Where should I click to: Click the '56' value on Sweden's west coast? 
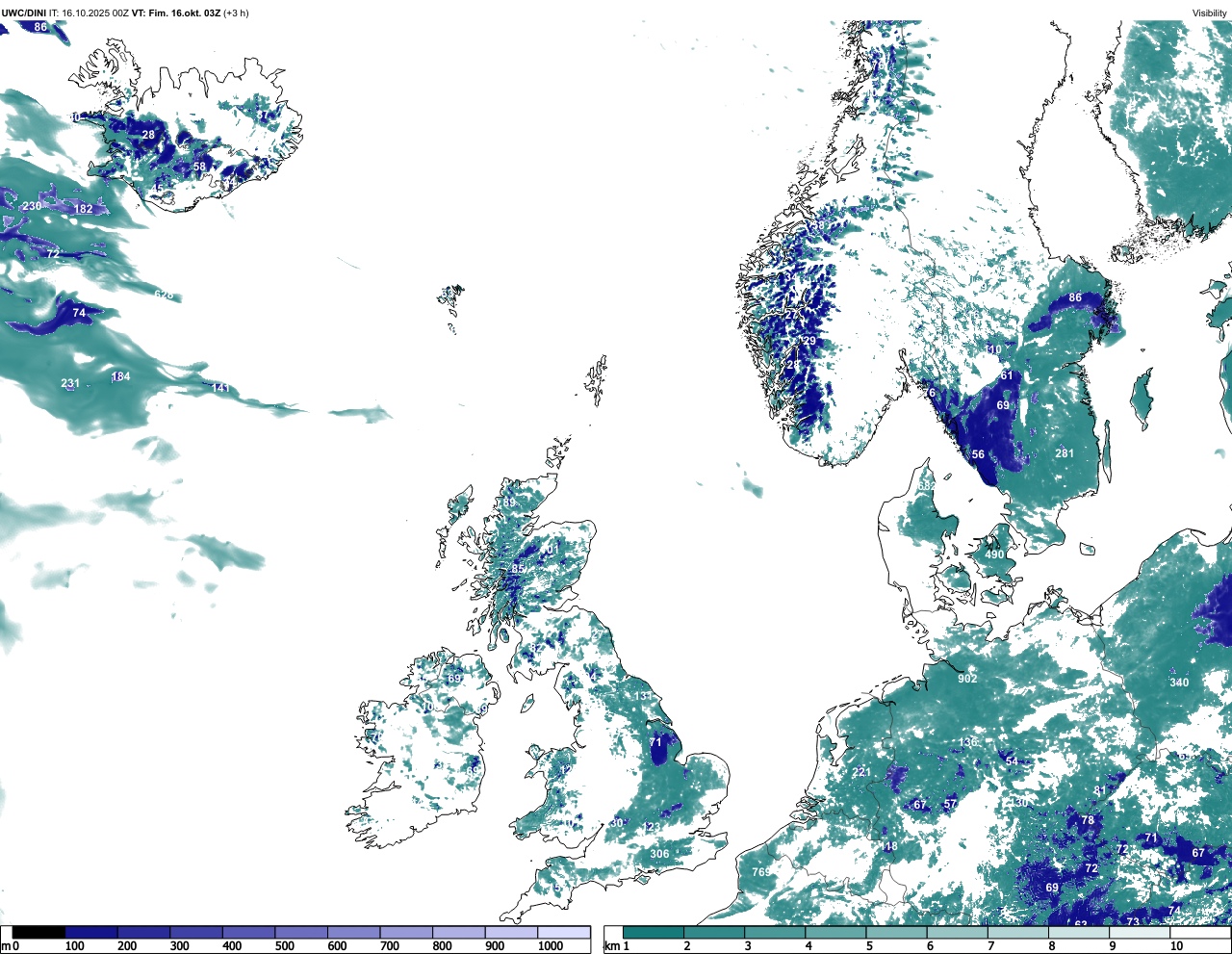click(978, 454)
